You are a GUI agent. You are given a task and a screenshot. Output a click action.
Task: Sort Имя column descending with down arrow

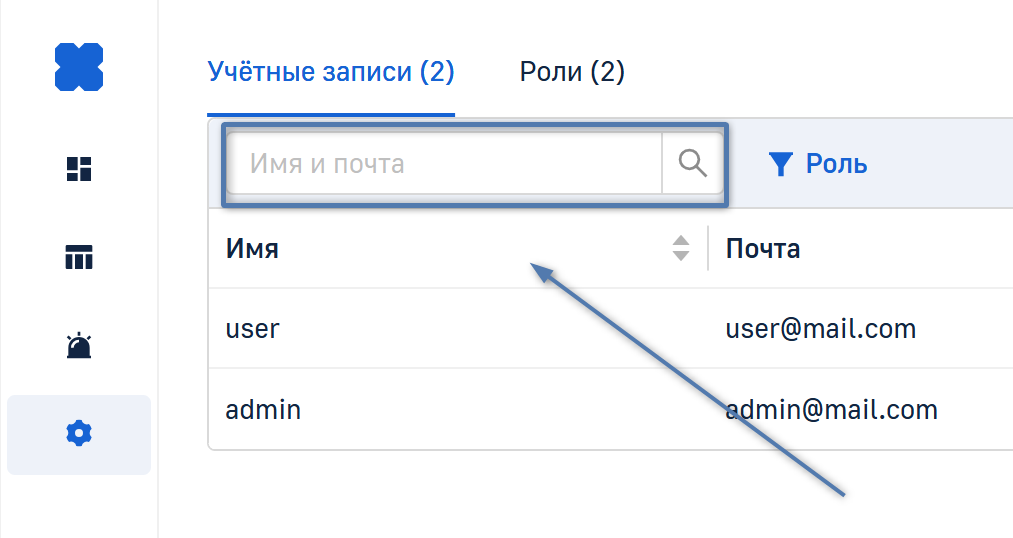click(681, 256)
